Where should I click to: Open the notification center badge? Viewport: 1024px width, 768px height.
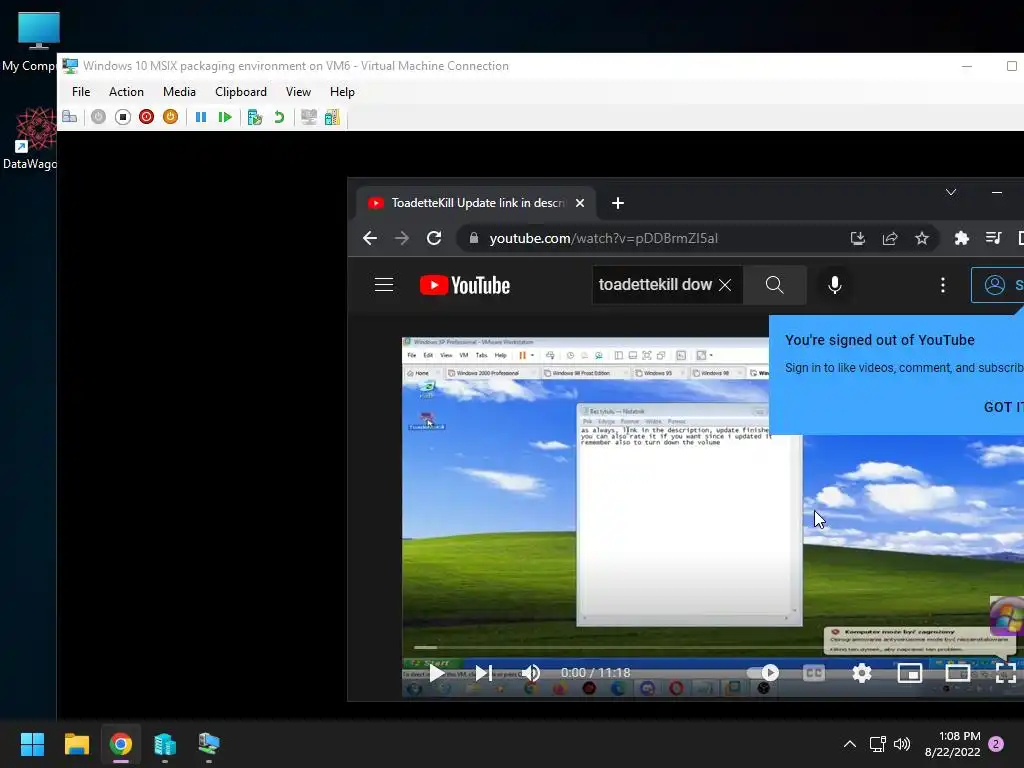click(996, 744)
